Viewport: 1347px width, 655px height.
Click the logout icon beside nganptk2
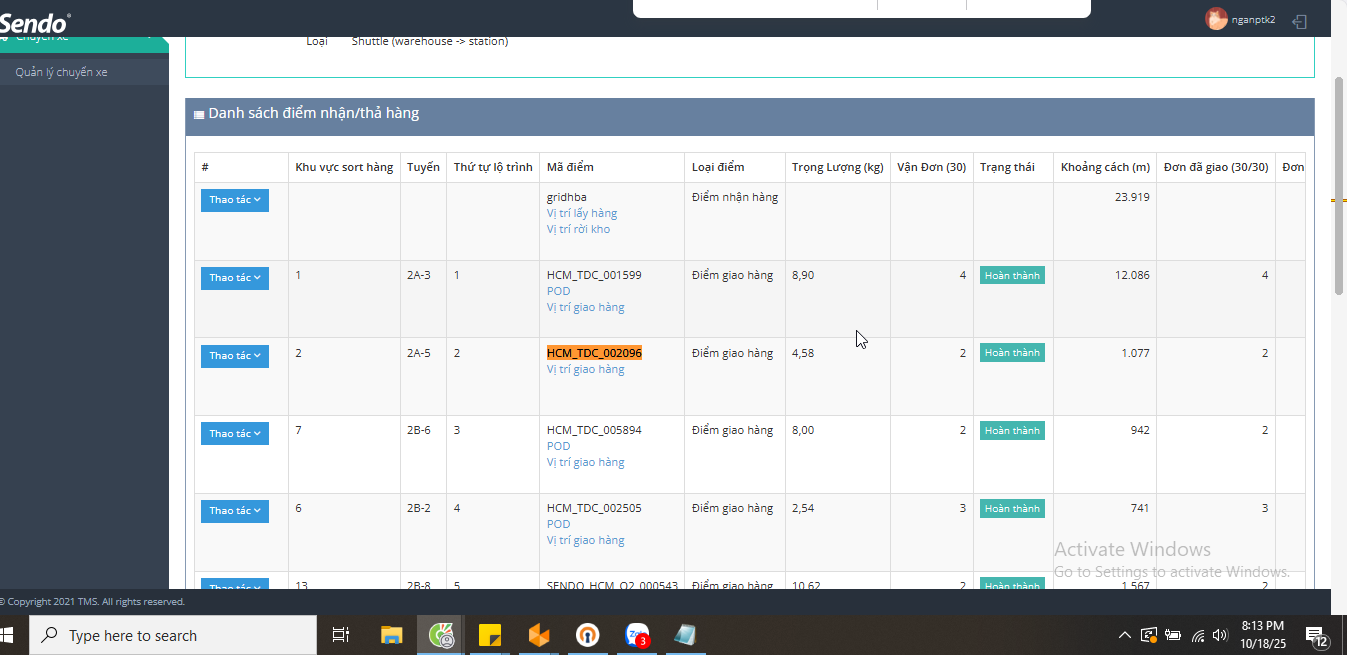1299,21
